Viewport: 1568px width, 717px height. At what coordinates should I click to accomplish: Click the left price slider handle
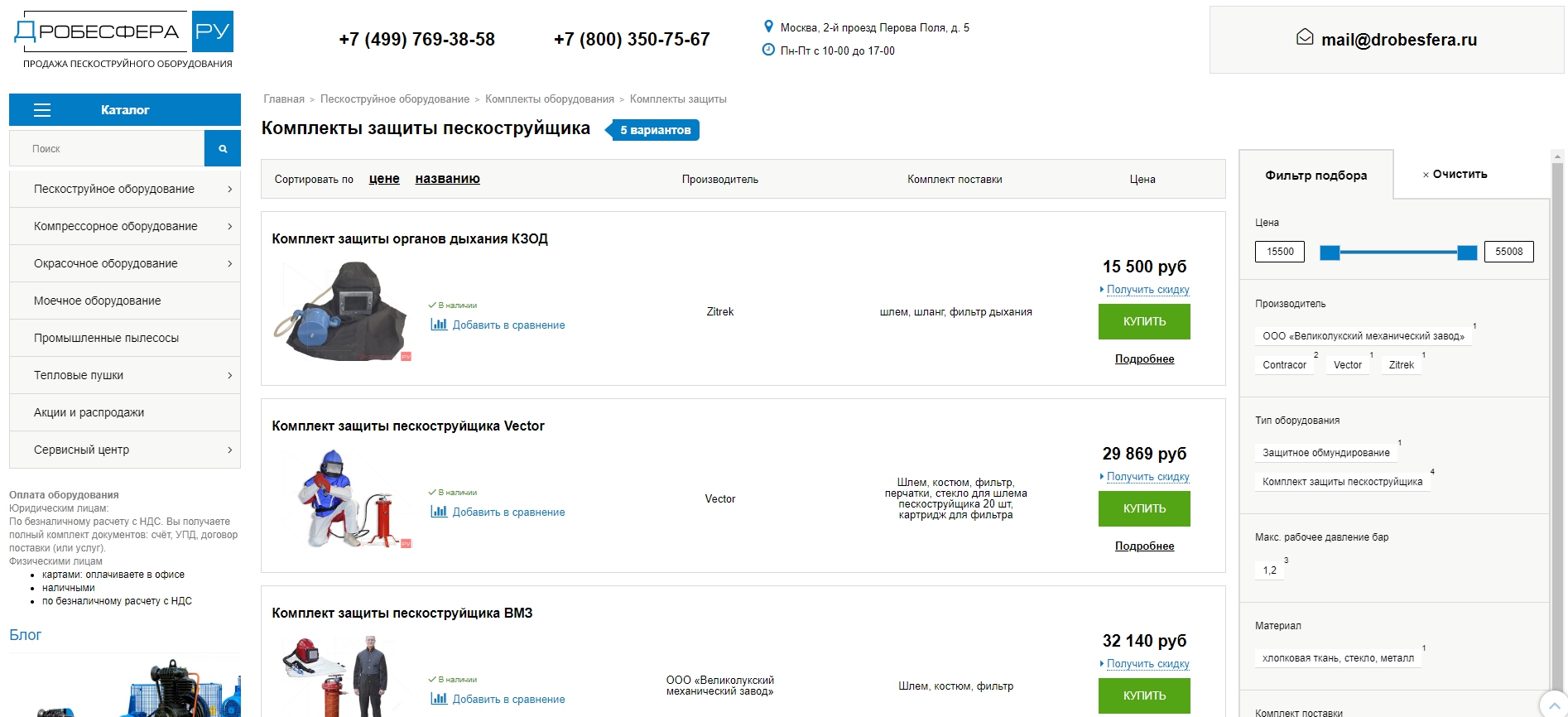pos(1330,253)
